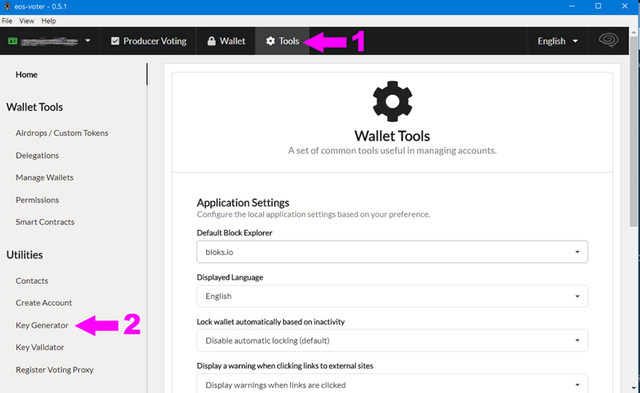This screenshot has height=393, width=640.
Task: Open Smart Contracts
Action: 45,222
